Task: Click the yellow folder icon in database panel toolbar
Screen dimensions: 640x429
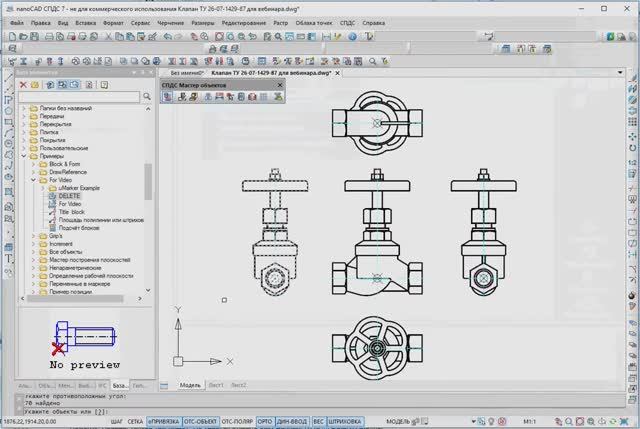Action: click(x=35, y=85)
